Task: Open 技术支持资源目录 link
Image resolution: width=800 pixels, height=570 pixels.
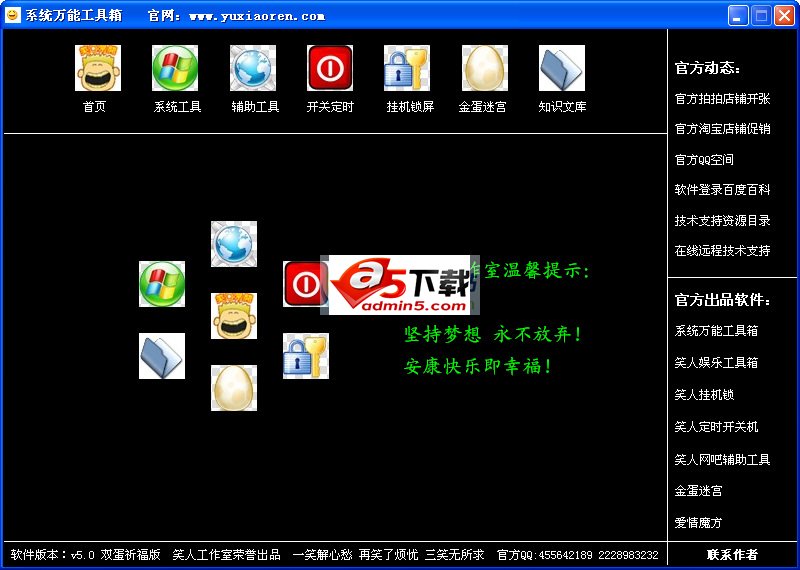Action: pos(722,220)
